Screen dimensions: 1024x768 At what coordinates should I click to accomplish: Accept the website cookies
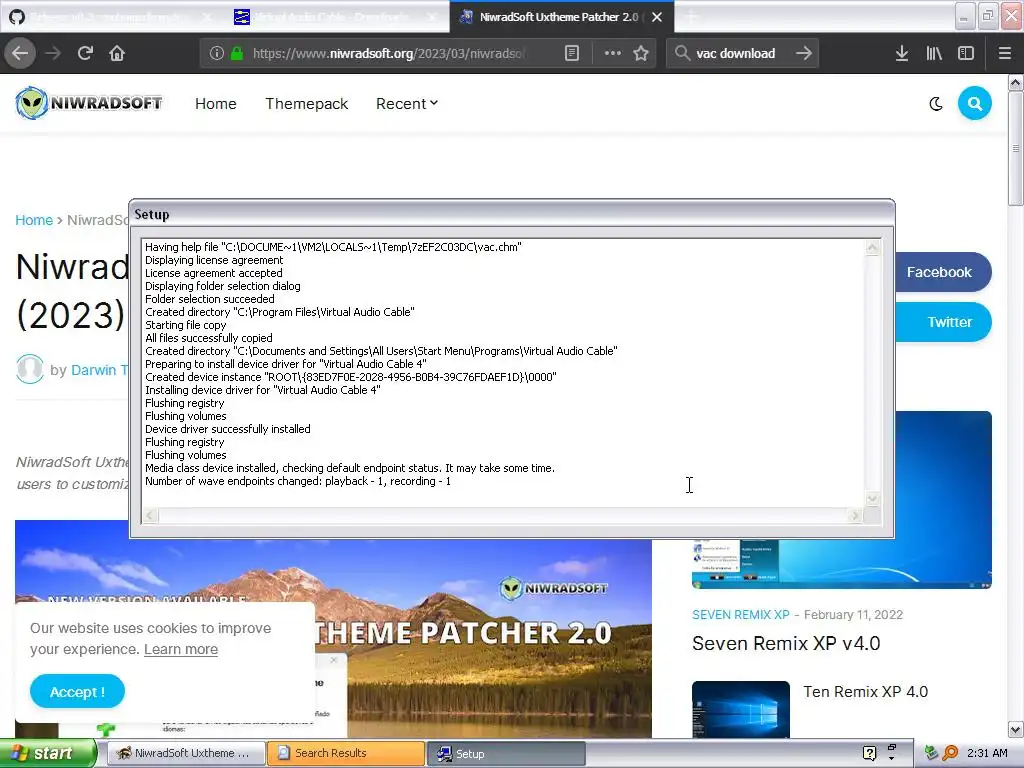(77, 692)
